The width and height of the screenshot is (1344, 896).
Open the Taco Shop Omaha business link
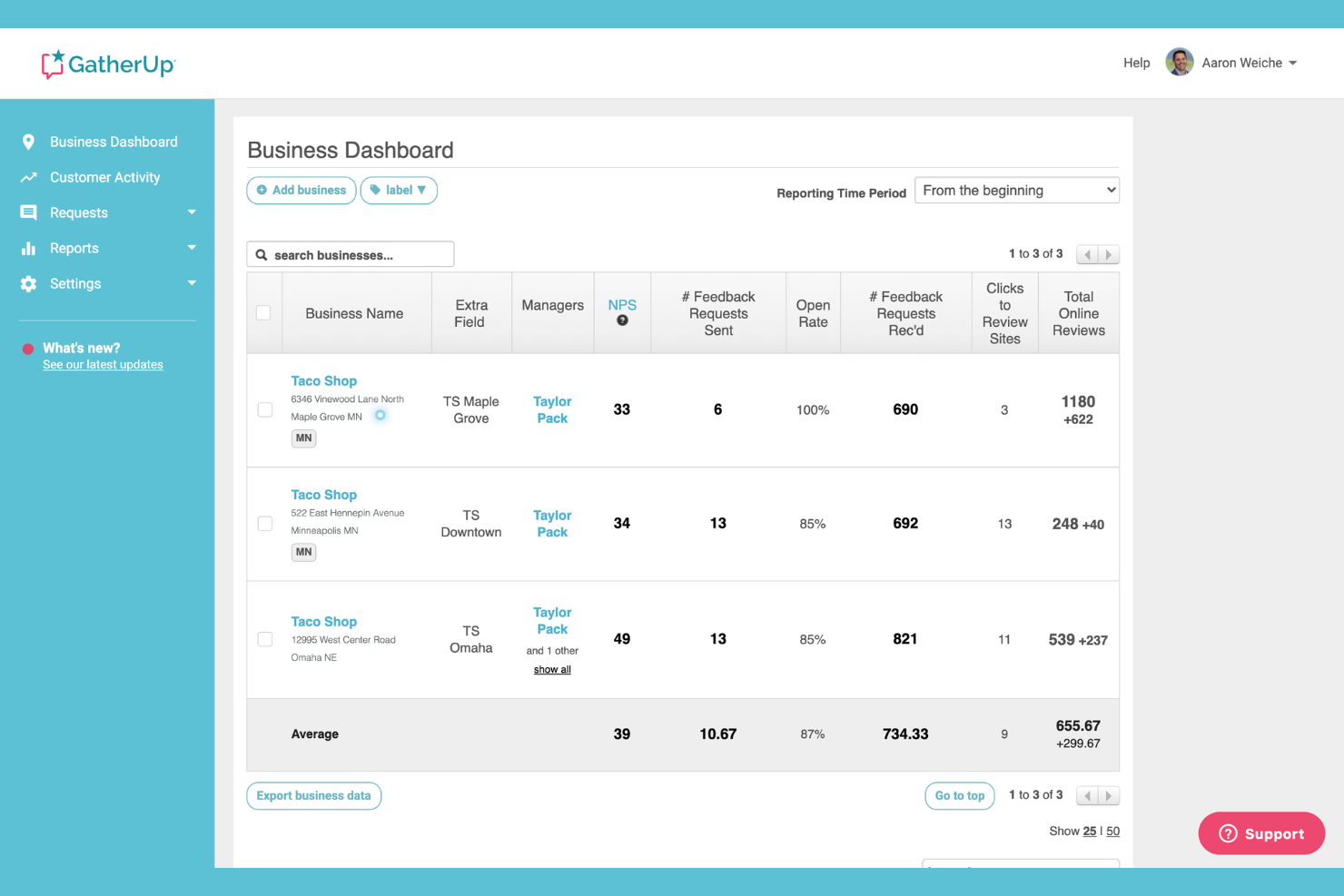click(x=324, y=622)
